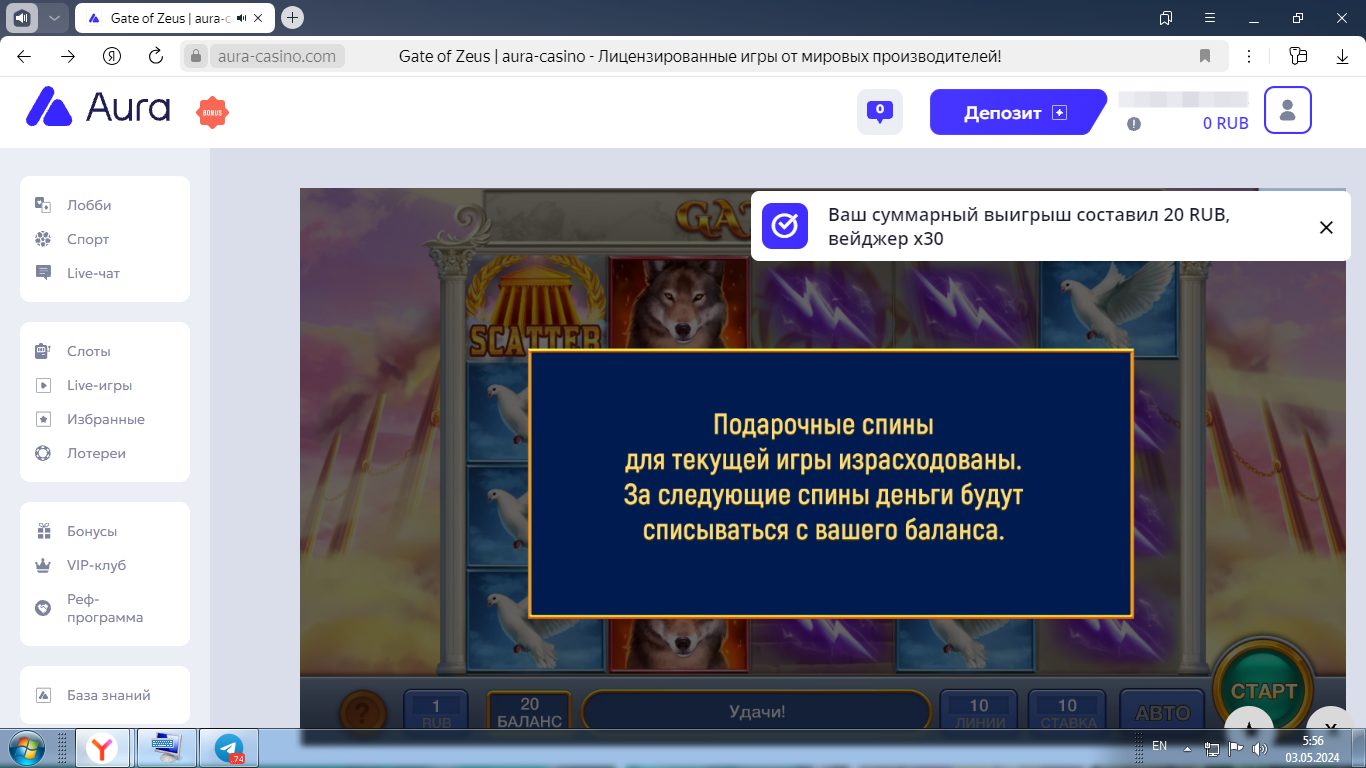1366x768 pixels.
Task: Open the keyboard app on taskbar
Action: [165, 748]
